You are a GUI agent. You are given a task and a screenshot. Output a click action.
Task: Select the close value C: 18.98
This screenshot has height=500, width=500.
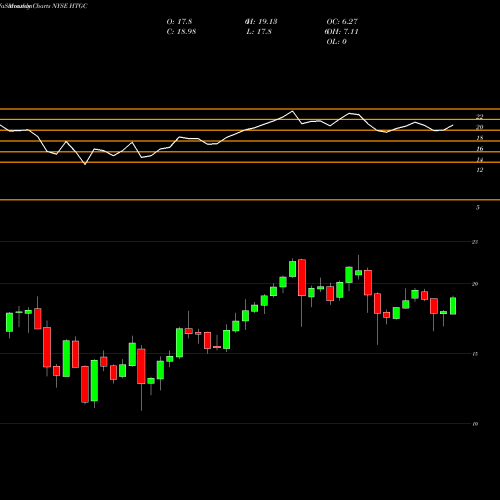[x=181, y=32]
